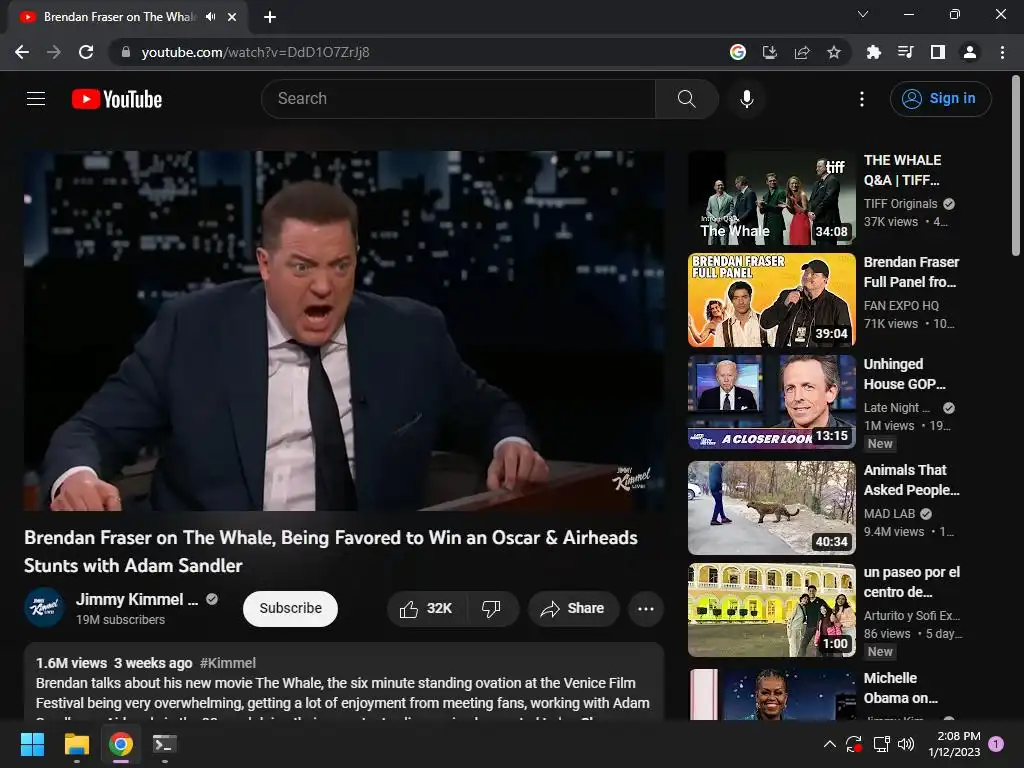Open the Jimmy Kimmel channel name link
Image resolution: width=1024 pixels, height=768 pixels.
pos(137,600)
